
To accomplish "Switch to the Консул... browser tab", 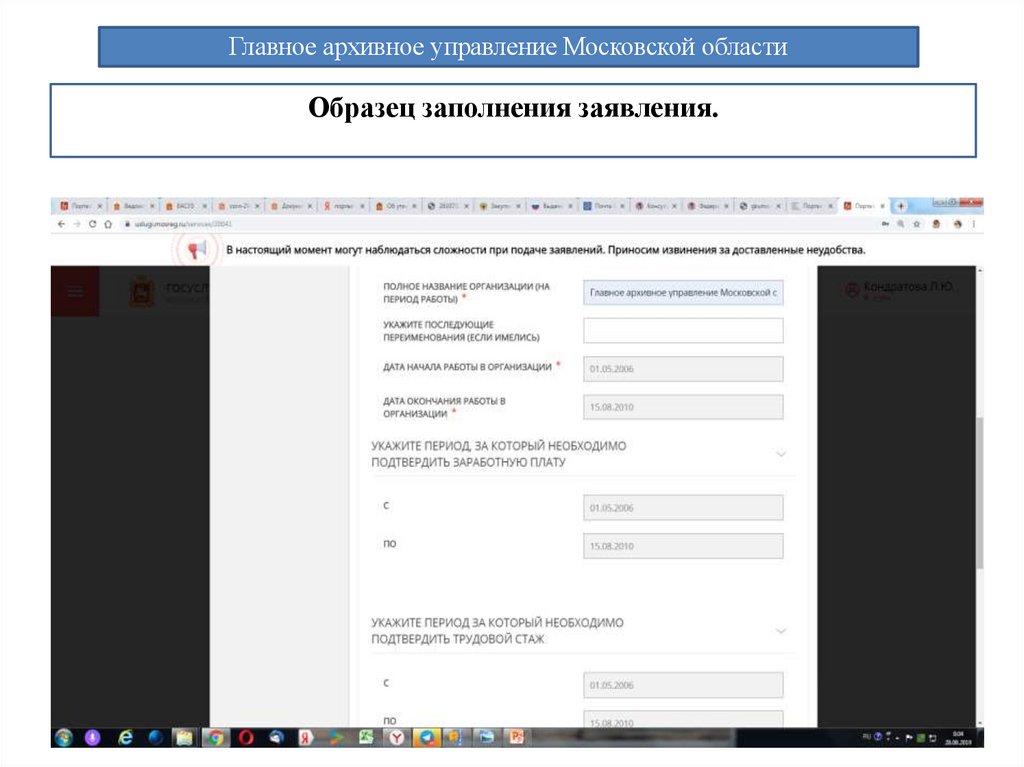I will [x=656, y=206].
